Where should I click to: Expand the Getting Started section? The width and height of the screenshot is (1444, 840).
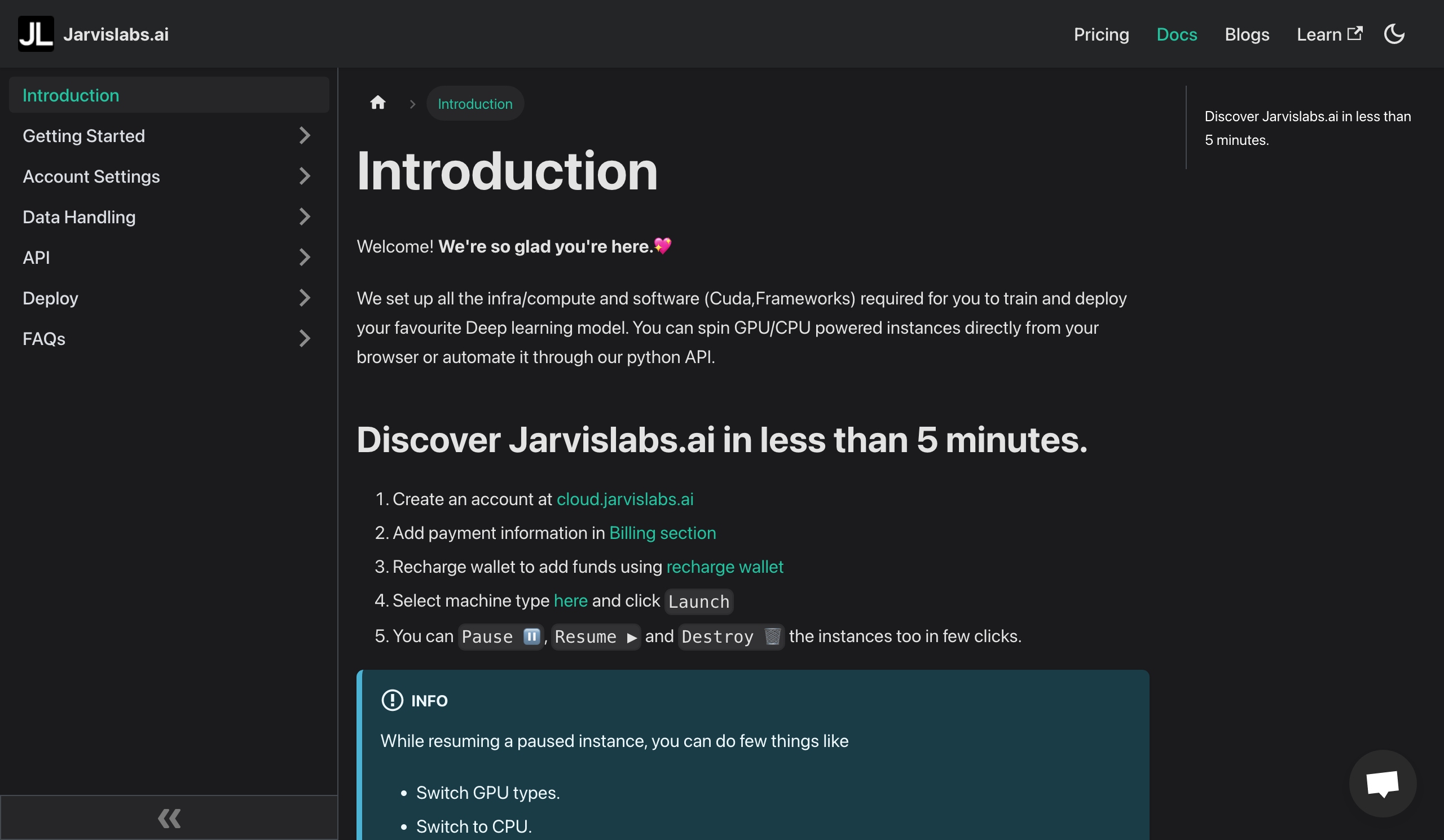pos(304,136)
